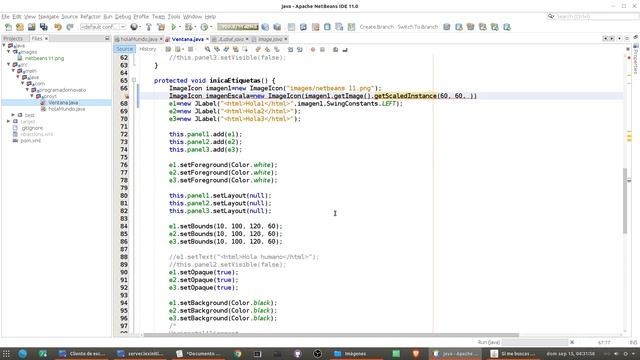Click the magnifier Find Selection editor icon
This screenshot has height=360, width=640.
point(207,49)
